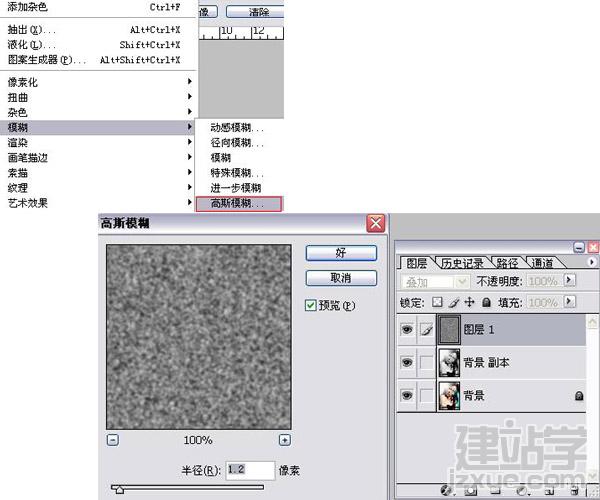This screenshot has width=600, height=500.
Task: Select the 图层 1 layer thumbnail
Action: tap(449, 329)
